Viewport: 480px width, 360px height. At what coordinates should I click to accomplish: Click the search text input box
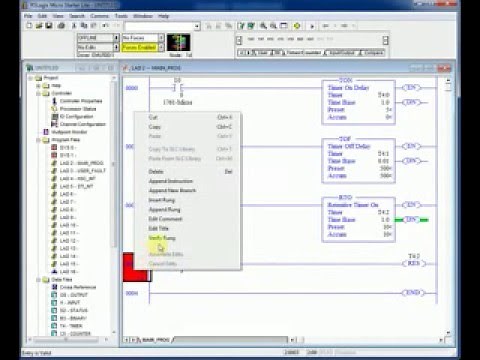point(159,26)
